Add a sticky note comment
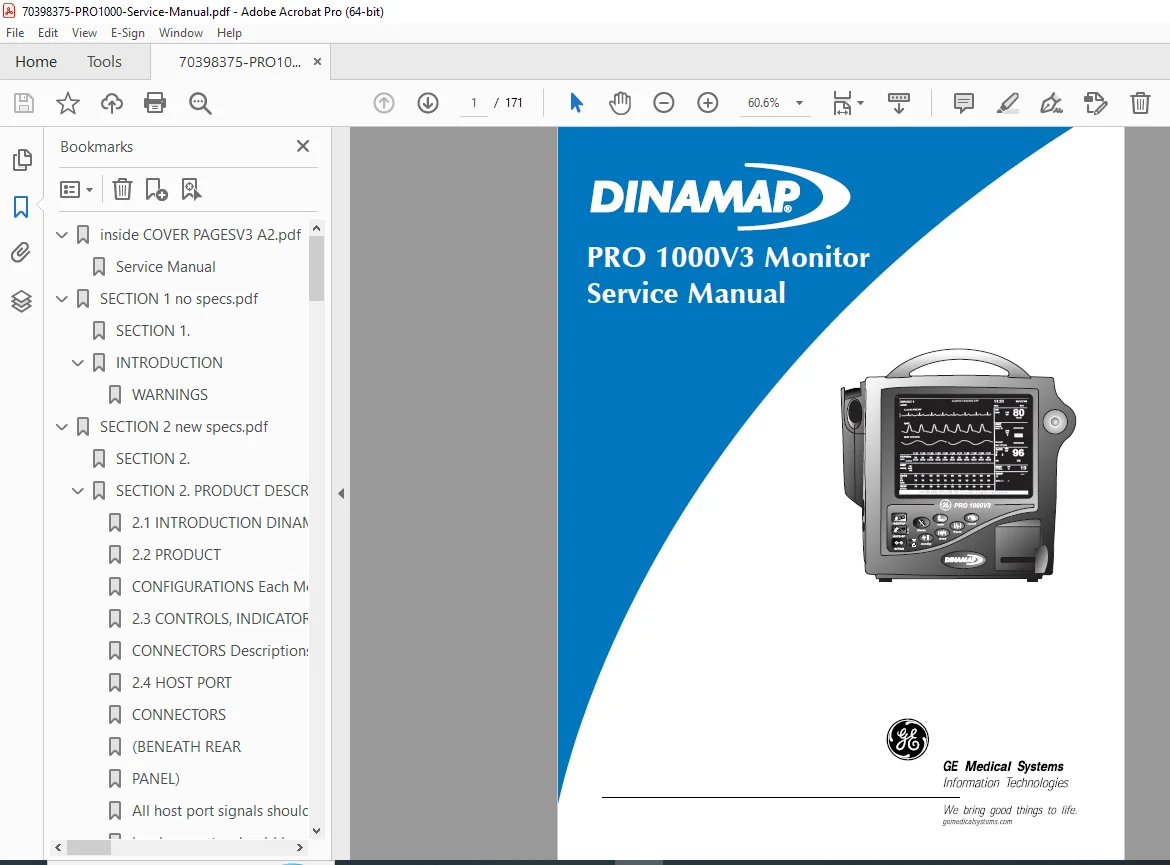Screen dimensions: 1170x865 (963, 103)
